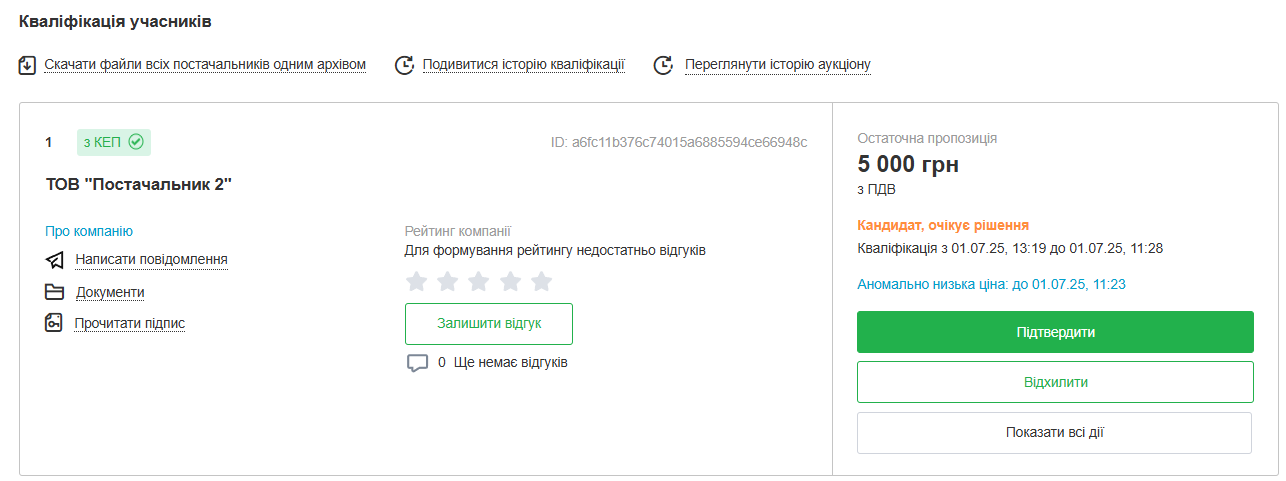The width and height of the screenshot is (1286, 481).
Task: Click the folder icon beside Документи
Action: [x=55, y=292]
